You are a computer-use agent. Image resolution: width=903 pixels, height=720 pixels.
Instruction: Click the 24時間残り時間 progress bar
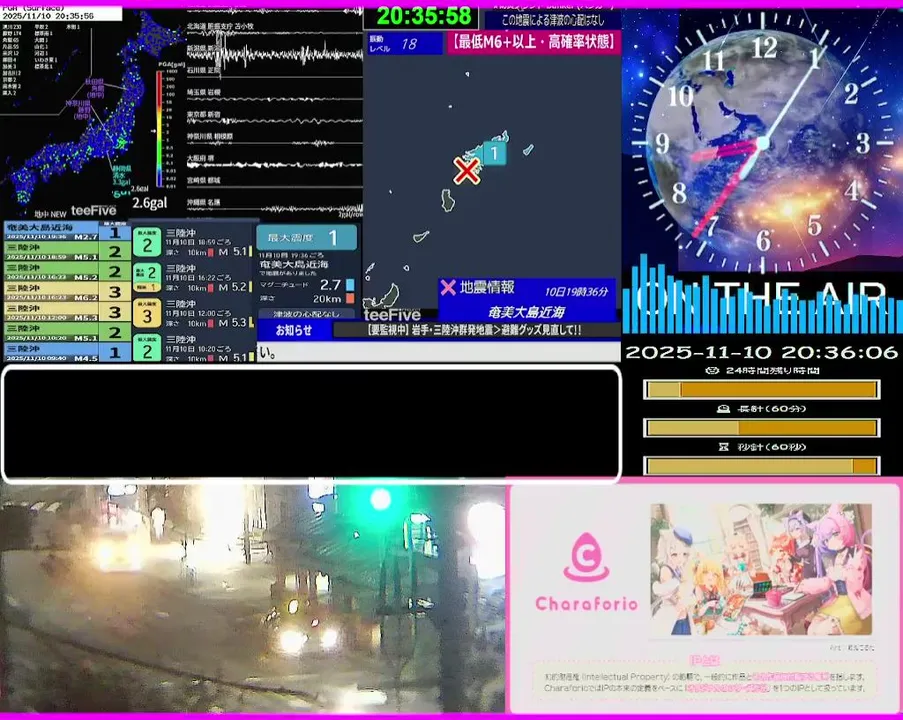click(x=761, y=389)
